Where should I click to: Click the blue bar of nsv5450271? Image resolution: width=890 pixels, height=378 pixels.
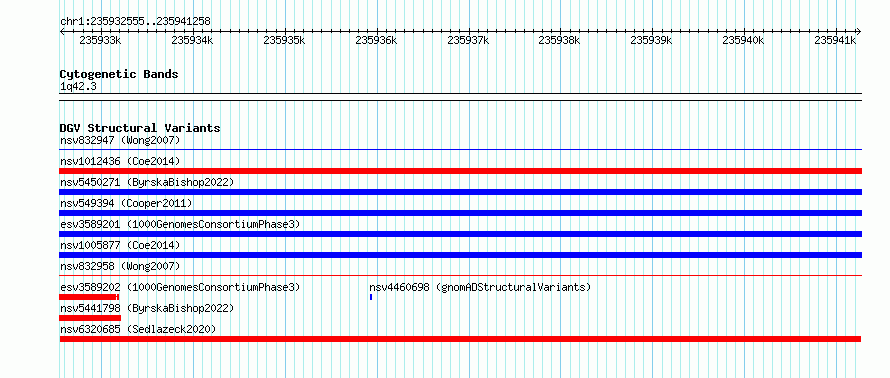(x=460, y=192)
